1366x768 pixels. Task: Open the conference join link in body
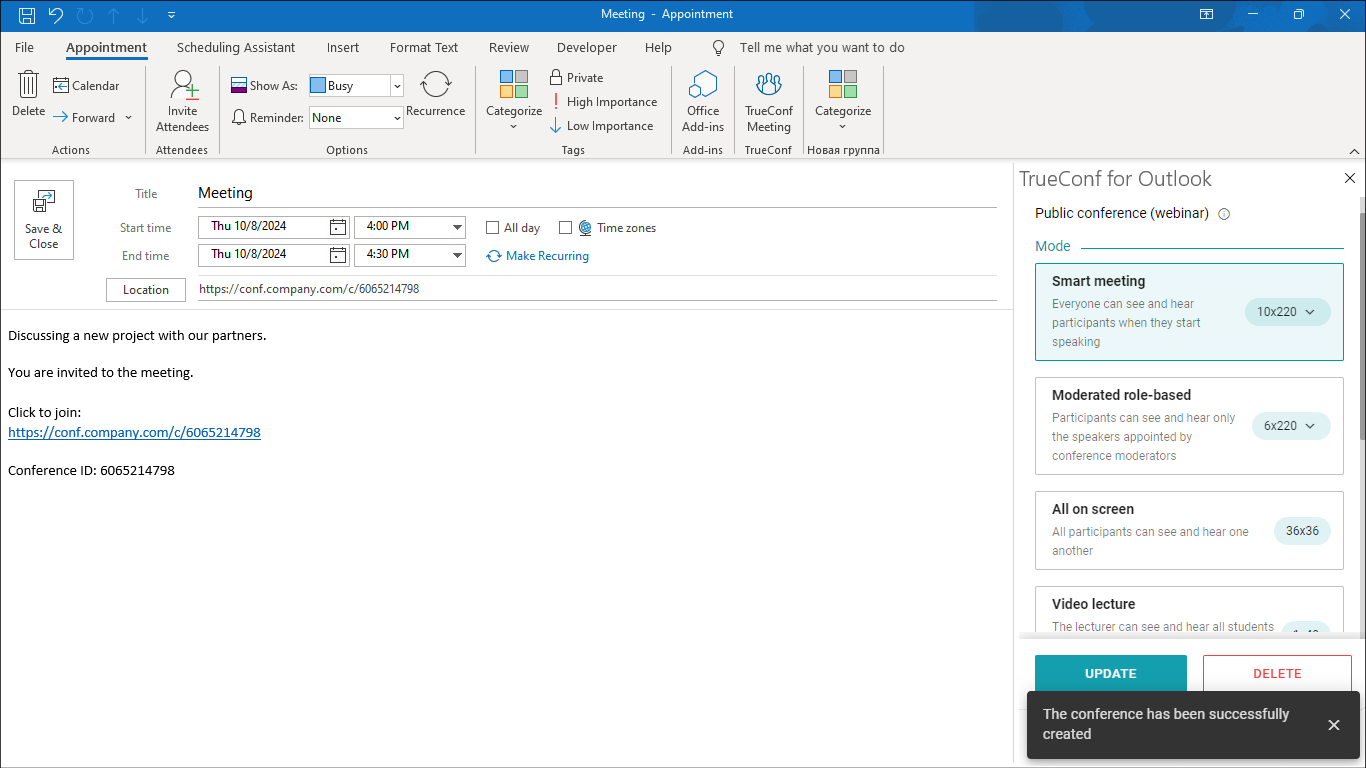pyautogui.click(x=134, y=433)
